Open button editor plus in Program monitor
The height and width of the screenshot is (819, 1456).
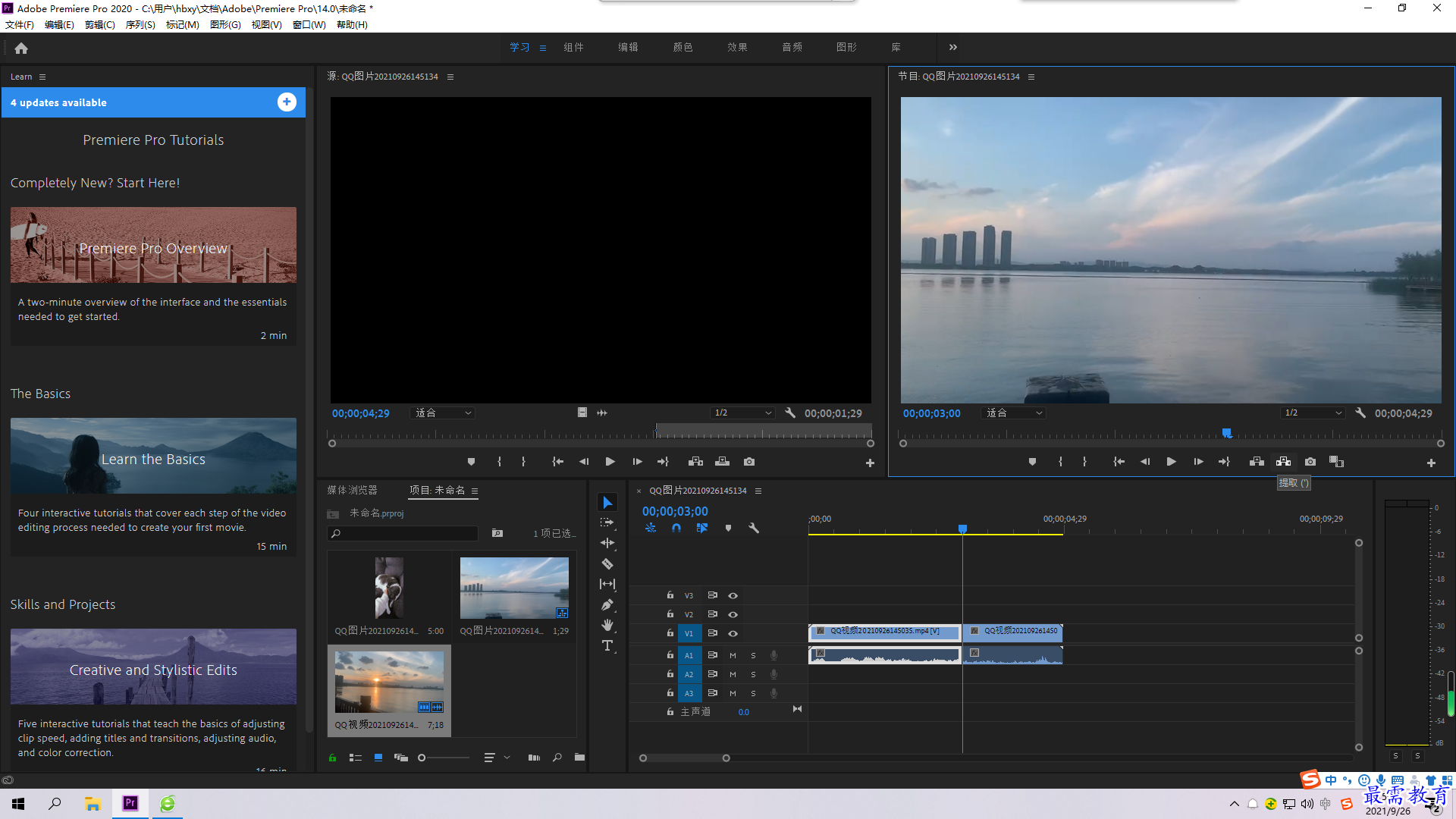tap(1431, 463)
